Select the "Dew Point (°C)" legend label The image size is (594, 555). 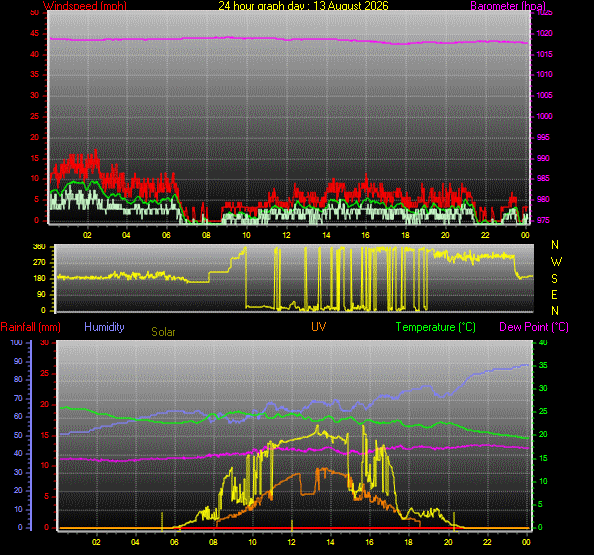(x=534, y=327)
